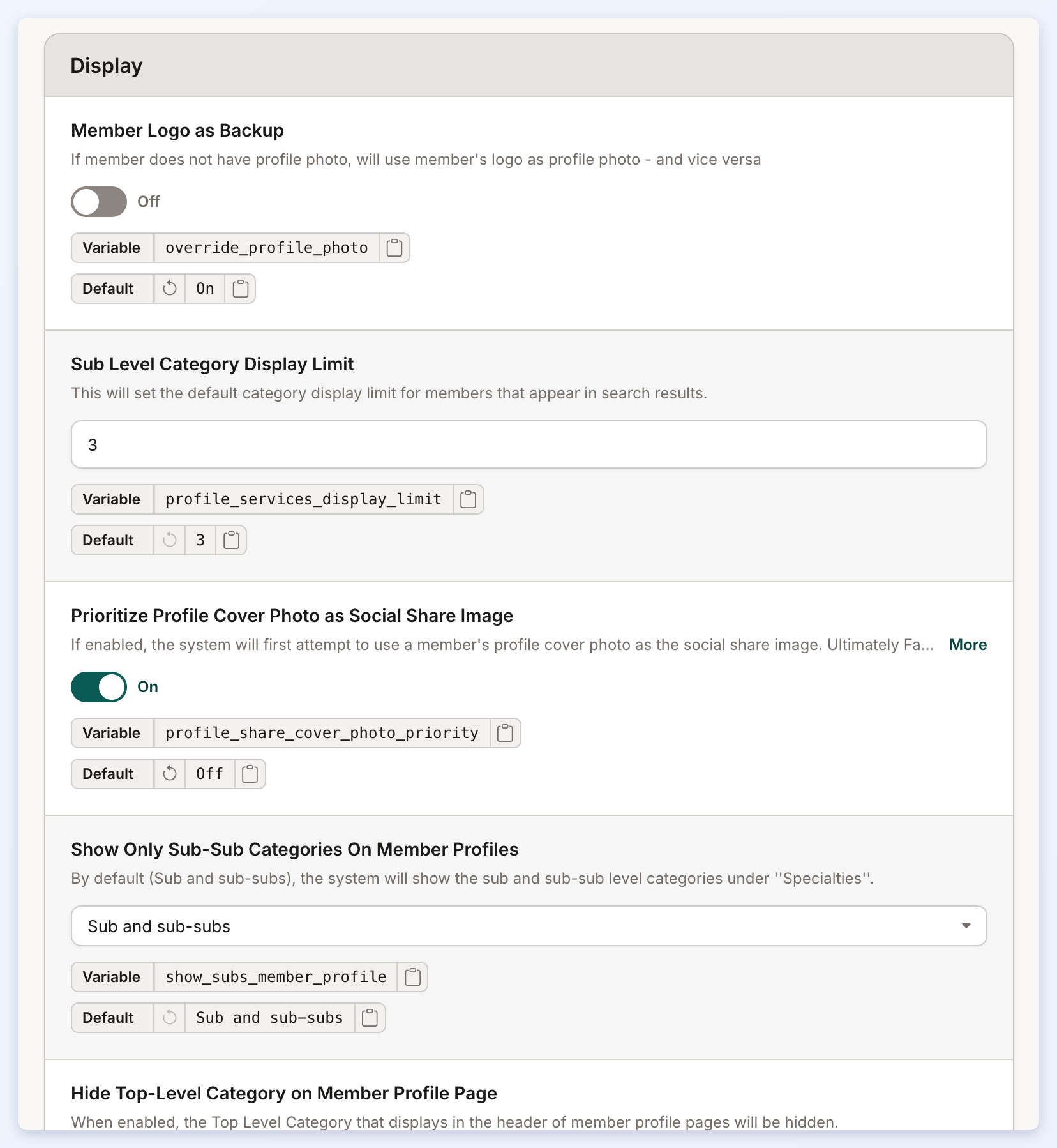1057x1148 pixels.
Task: Click Show Only Sub-Sub Categories heading
Action: click(295, 849)
